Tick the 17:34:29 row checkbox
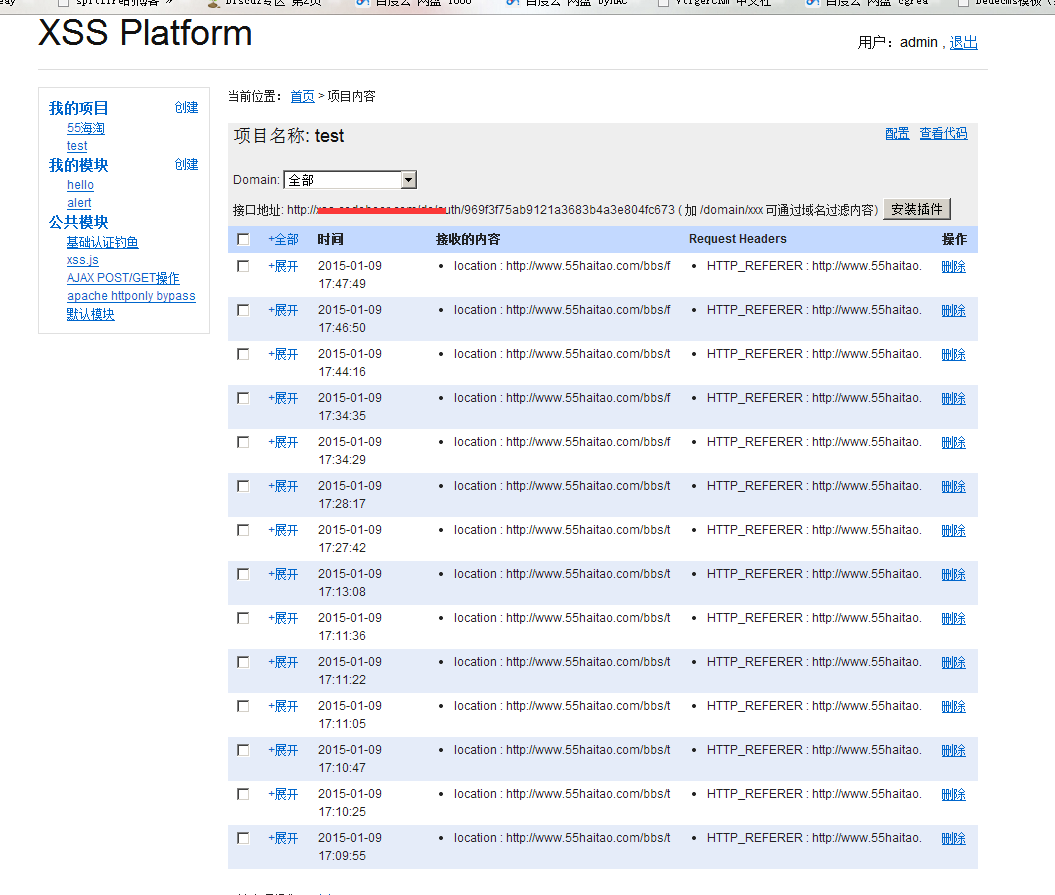Viewport: 1055px width, 895px height. (x=243, y=441)
